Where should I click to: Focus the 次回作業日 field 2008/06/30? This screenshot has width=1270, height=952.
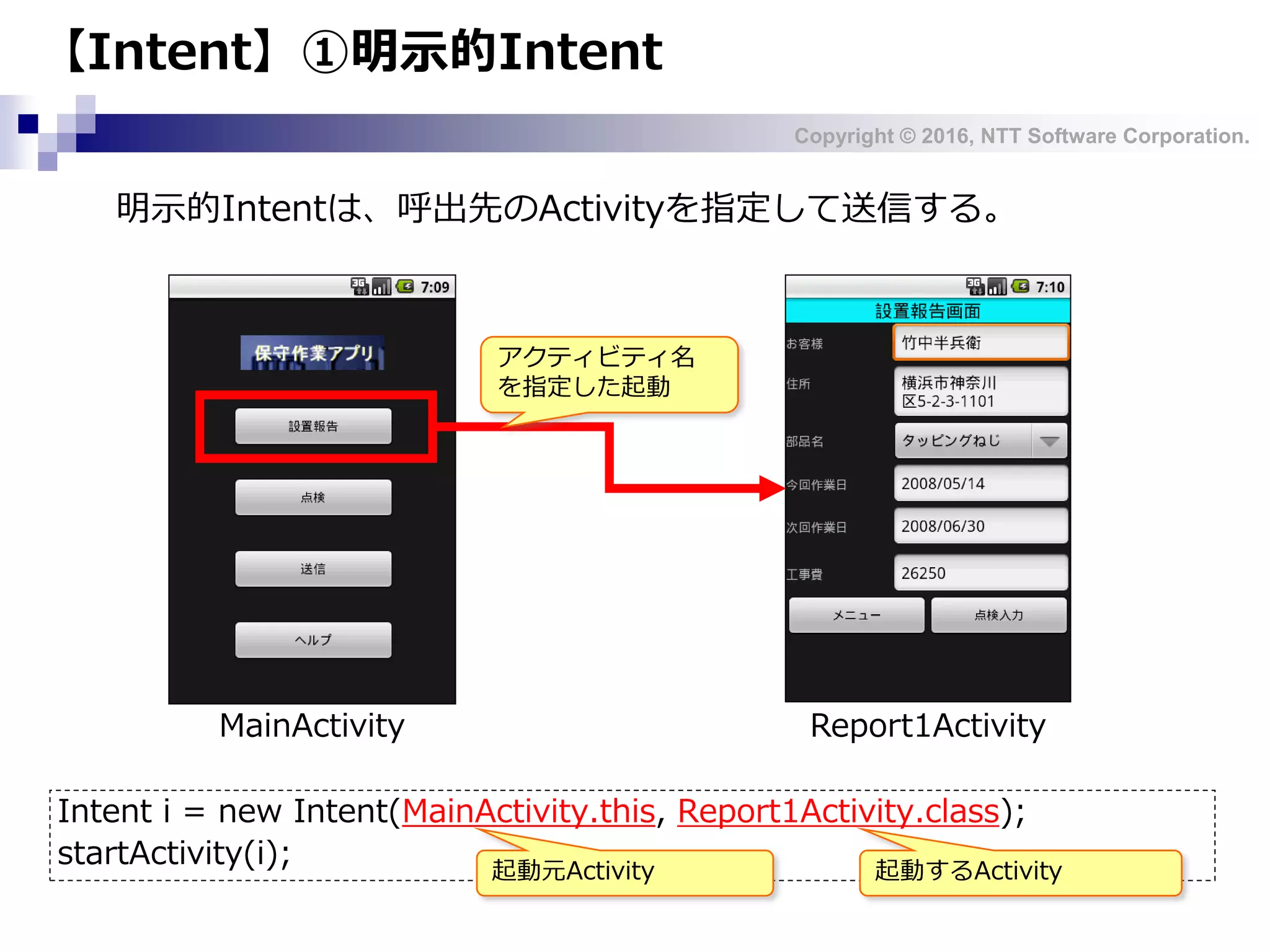click(x=981, y=526)
